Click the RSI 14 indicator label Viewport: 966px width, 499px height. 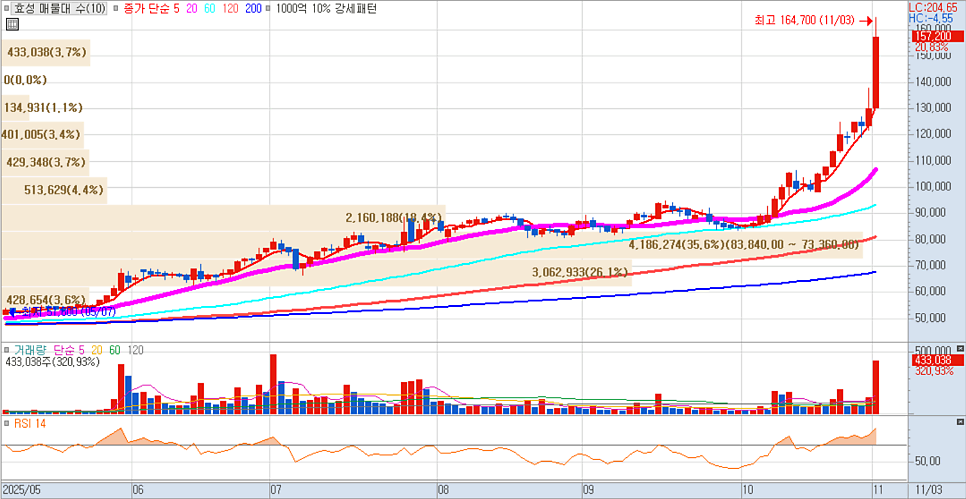point(30,423)
